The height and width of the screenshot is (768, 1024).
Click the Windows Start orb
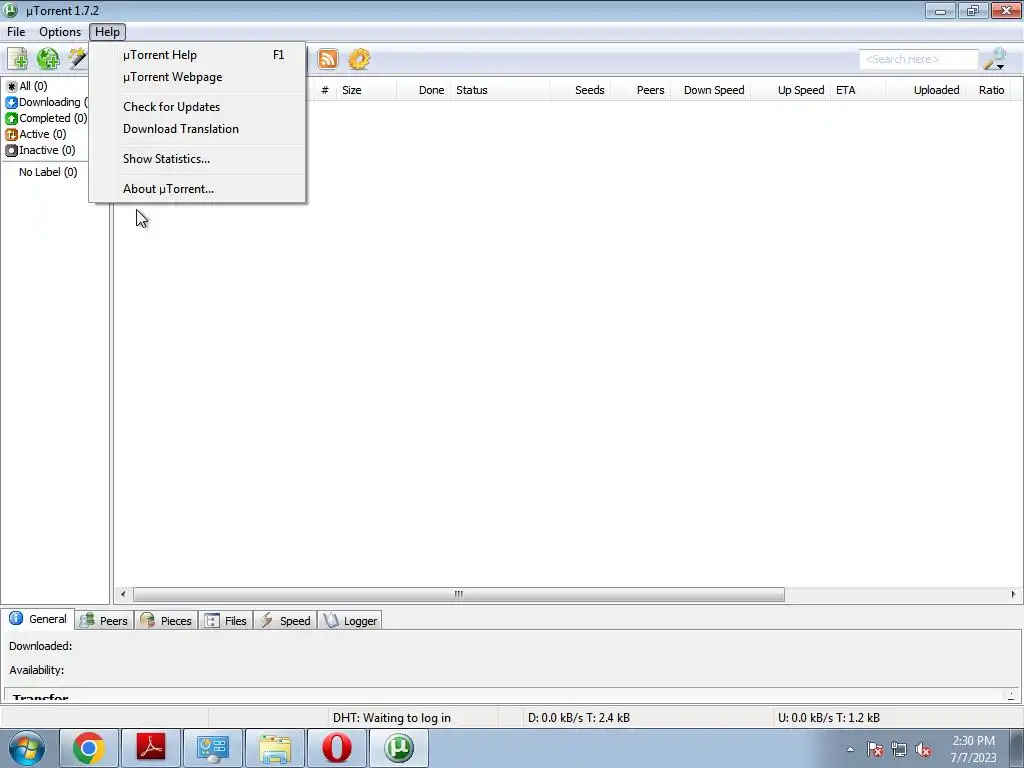[x=27, y=748]
